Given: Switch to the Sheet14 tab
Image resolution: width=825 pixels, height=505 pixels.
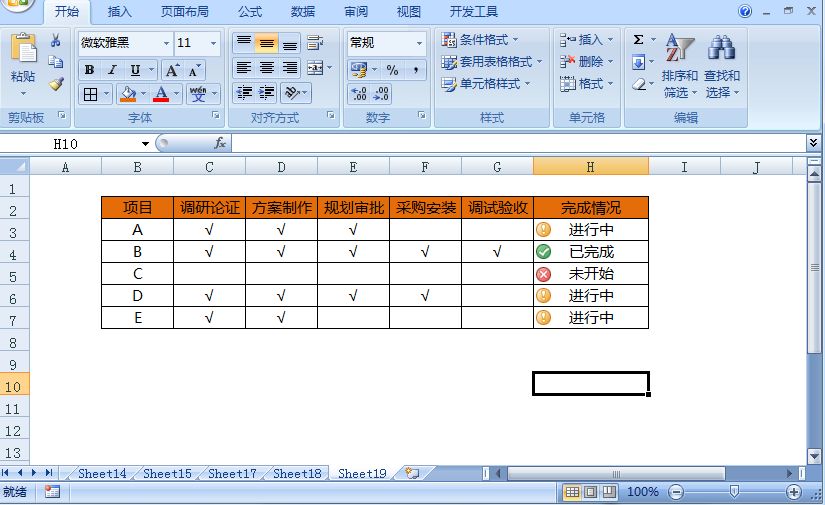Looking at the screenshot, I should (102, 473).
